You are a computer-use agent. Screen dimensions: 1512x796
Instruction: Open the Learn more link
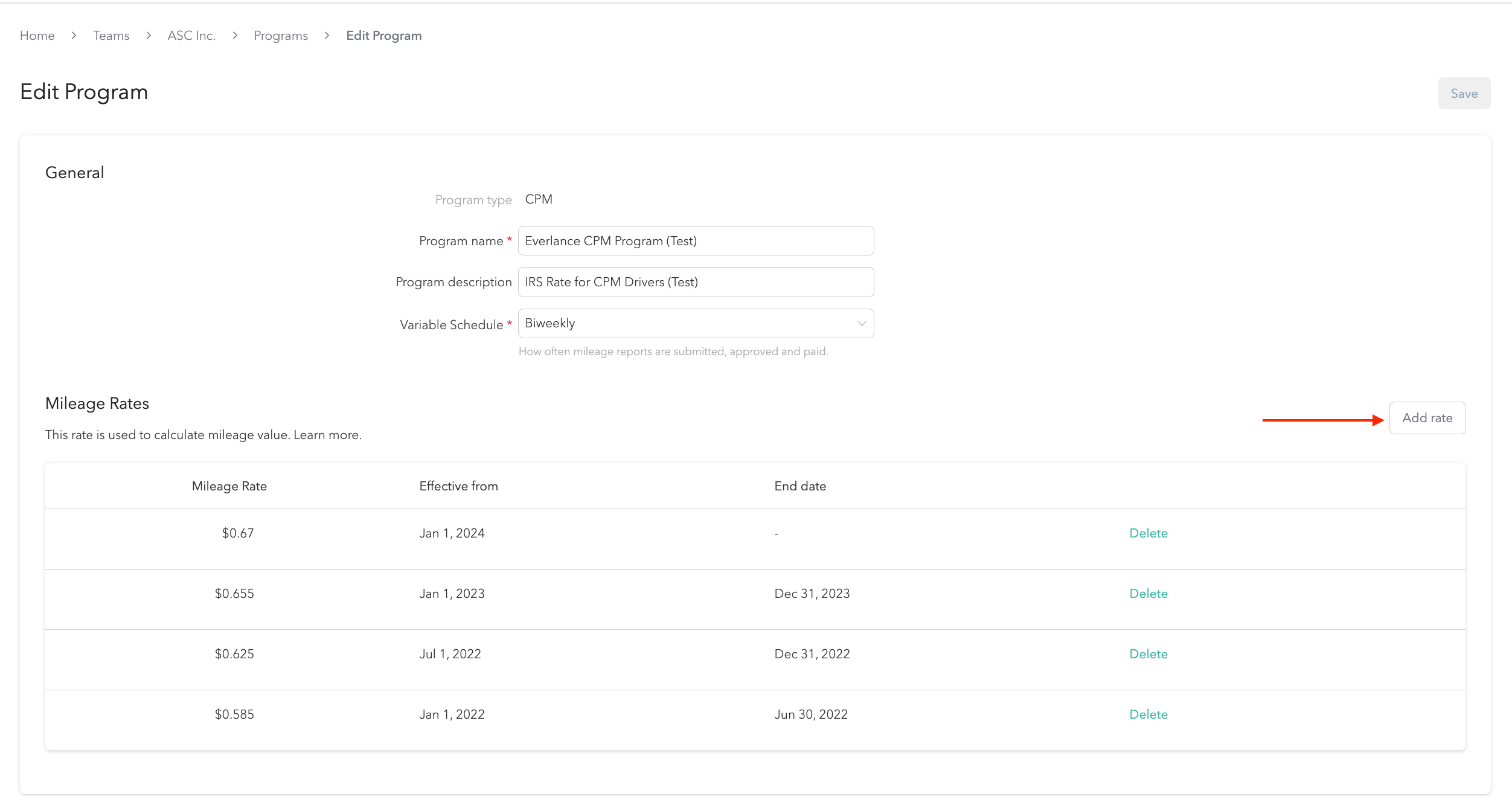click(x=327, y=435)
